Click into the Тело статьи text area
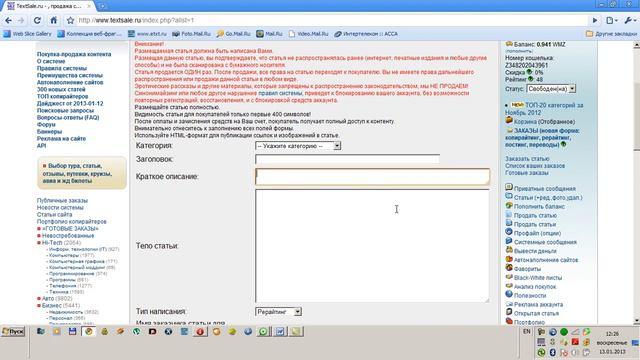This screenshot has width=640, height=360. pos(372,246)
